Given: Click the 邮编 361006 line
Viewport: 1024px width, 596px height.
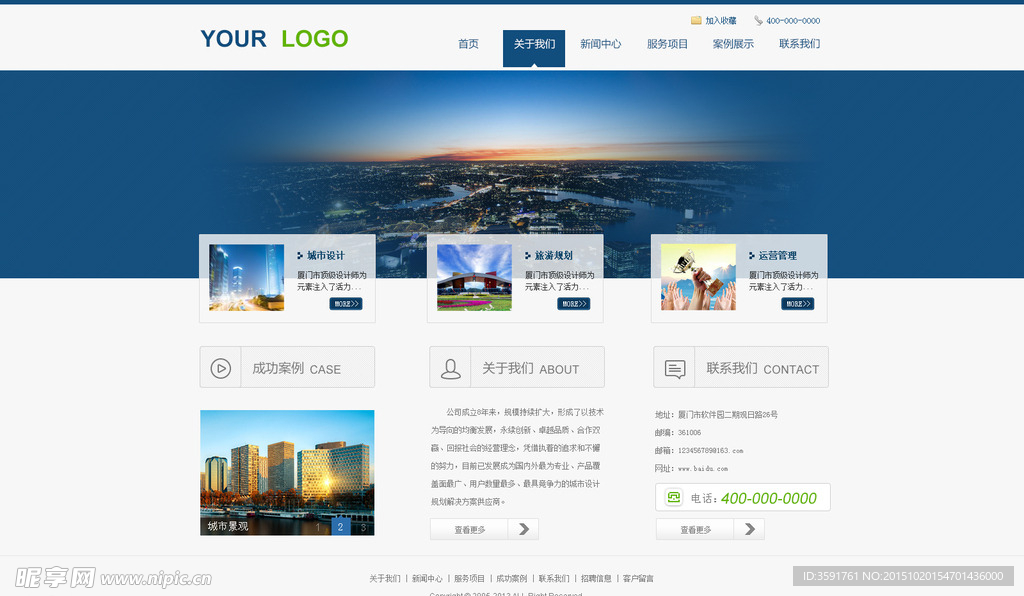Looking at the screenshot, I should click(x=678, y=432).
